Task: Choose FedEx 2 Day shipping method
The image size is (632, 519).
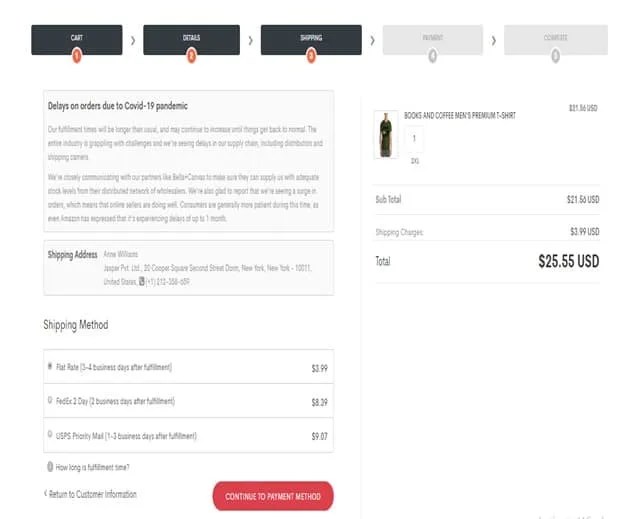Action: pyautogui.click(x=50, y=401)
